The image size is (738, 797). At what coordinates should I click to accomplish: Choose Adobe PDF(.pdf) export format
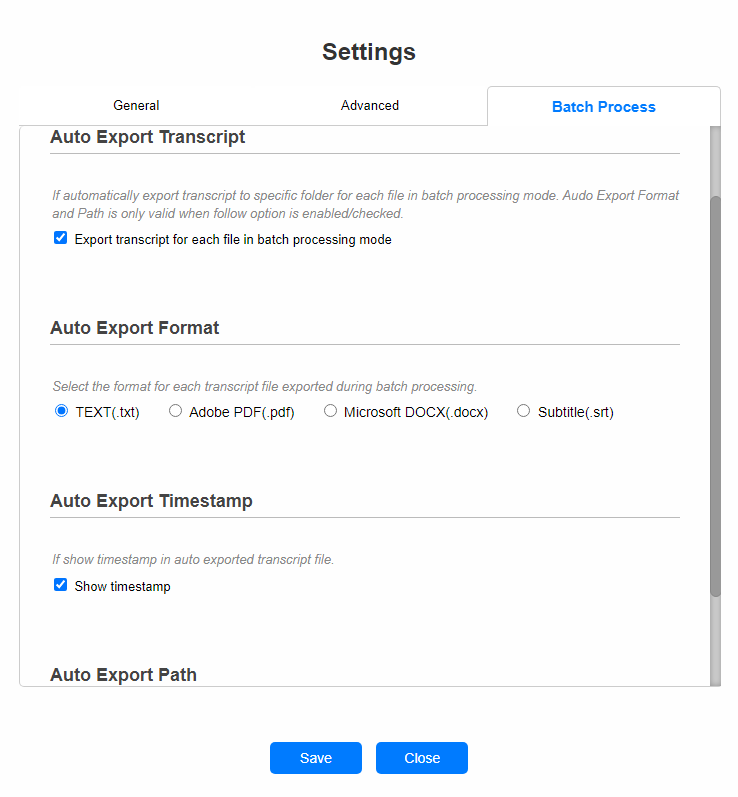click(176, 411)
